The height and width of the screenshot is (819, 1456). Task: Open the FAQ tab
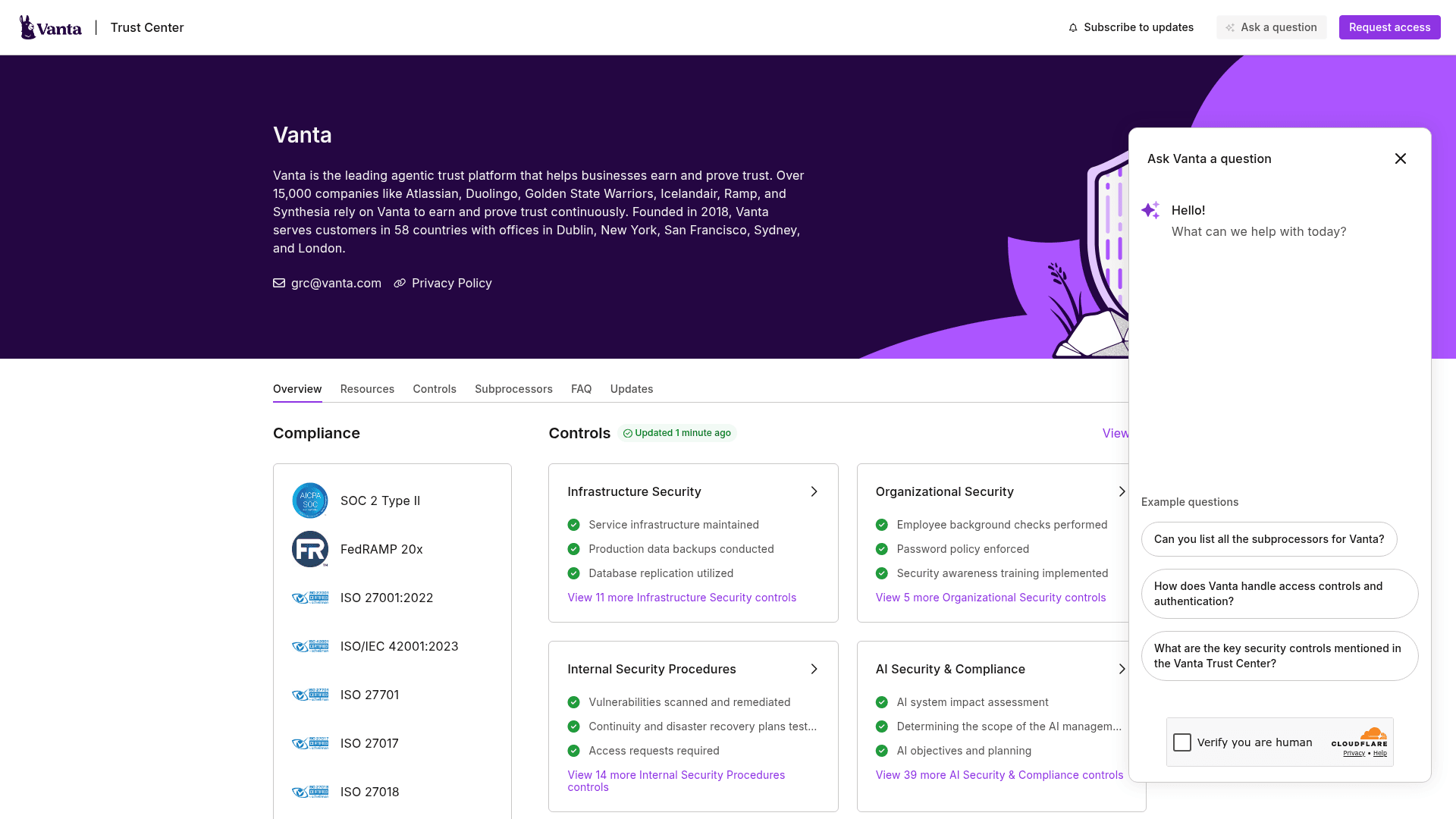coord(581,389)
